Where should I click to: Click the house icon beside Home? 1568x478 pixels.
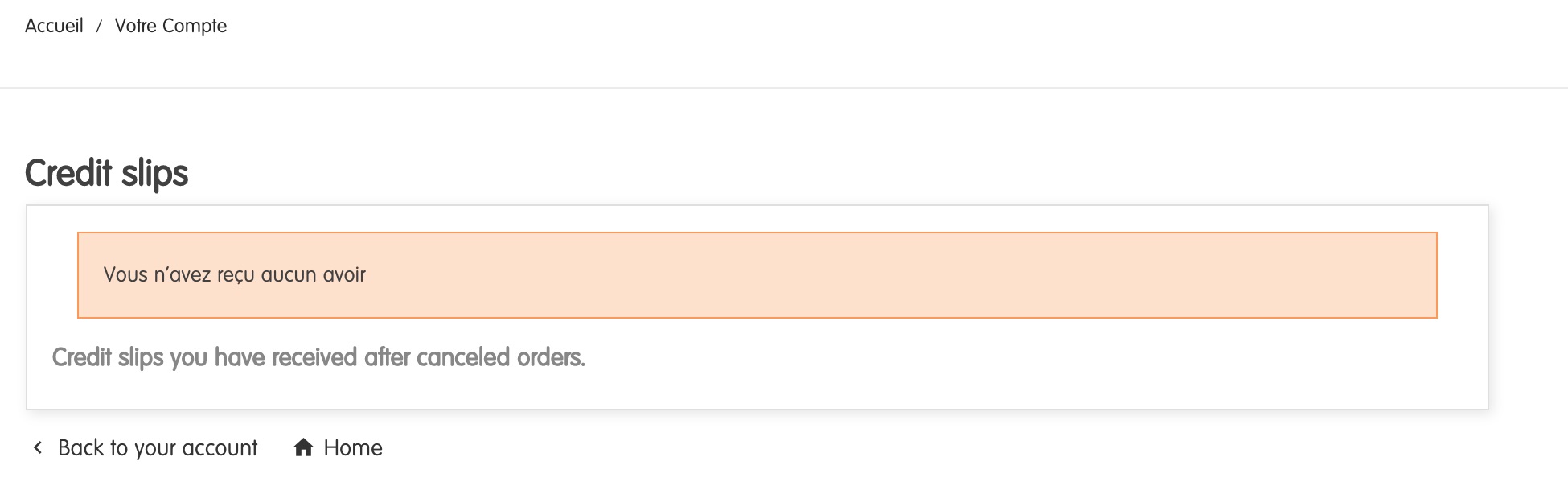[x=303, y=447]
